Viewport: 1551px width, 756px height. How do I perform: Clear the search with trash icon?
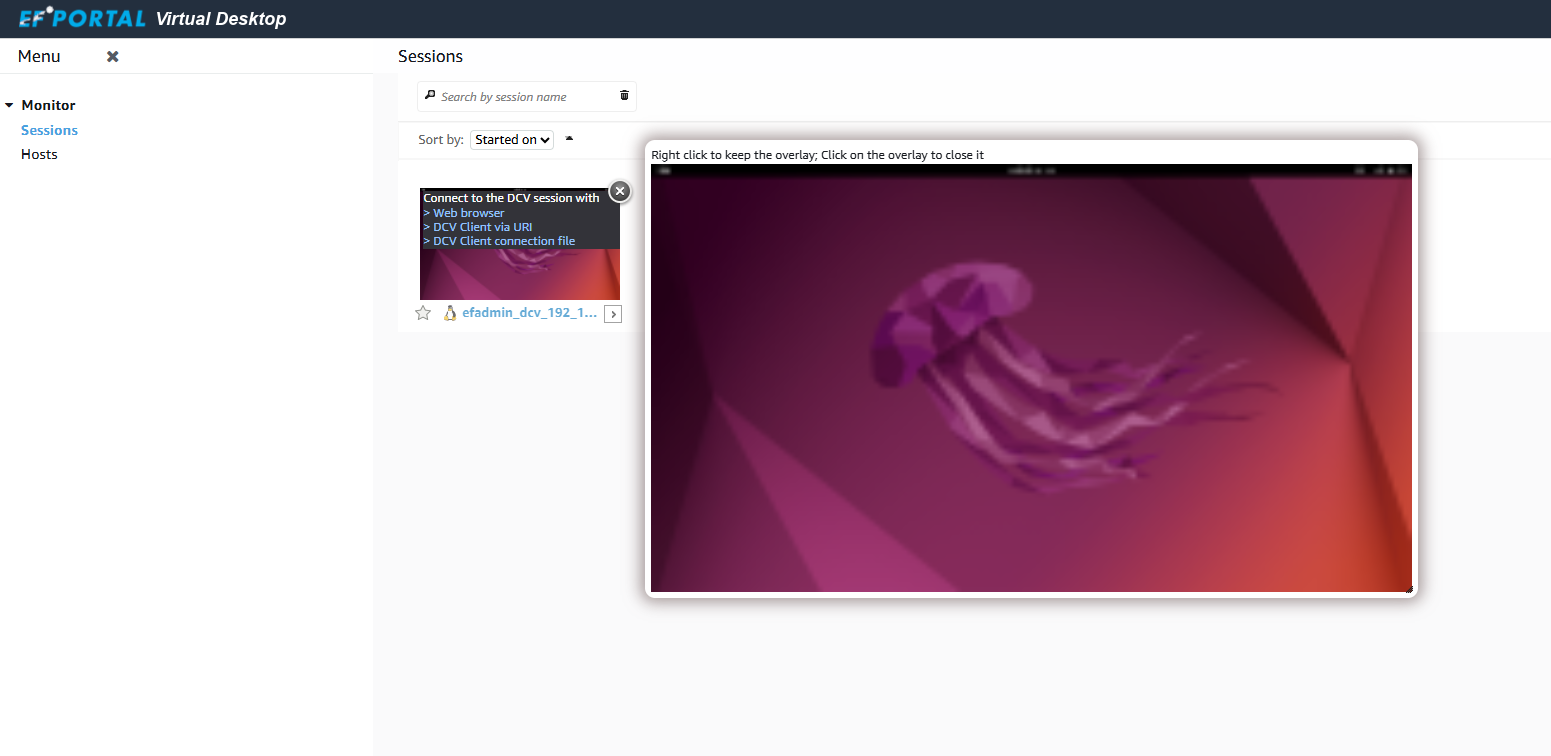point(624,95)
